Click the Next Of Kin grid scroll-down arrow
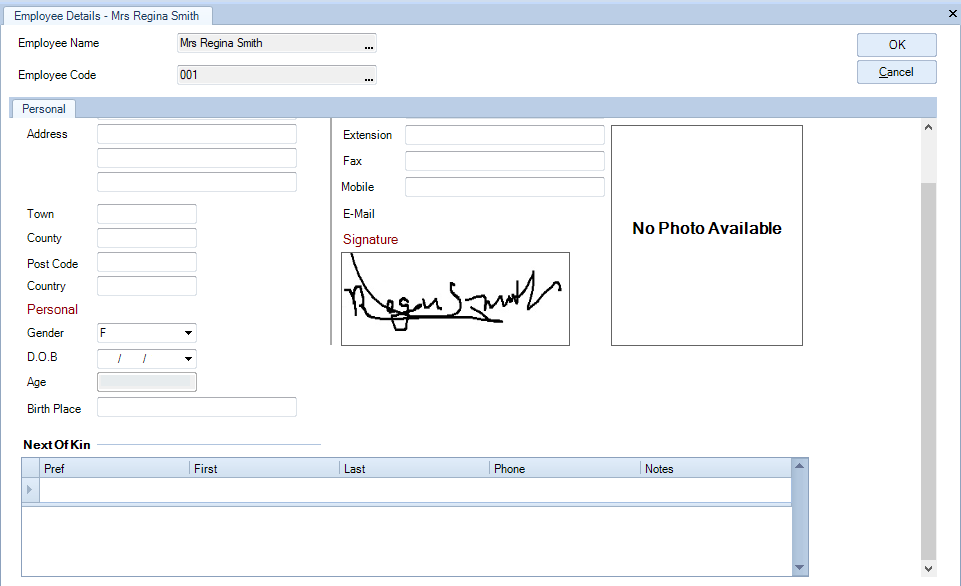961x586 pixels. [x=799, y=568]
